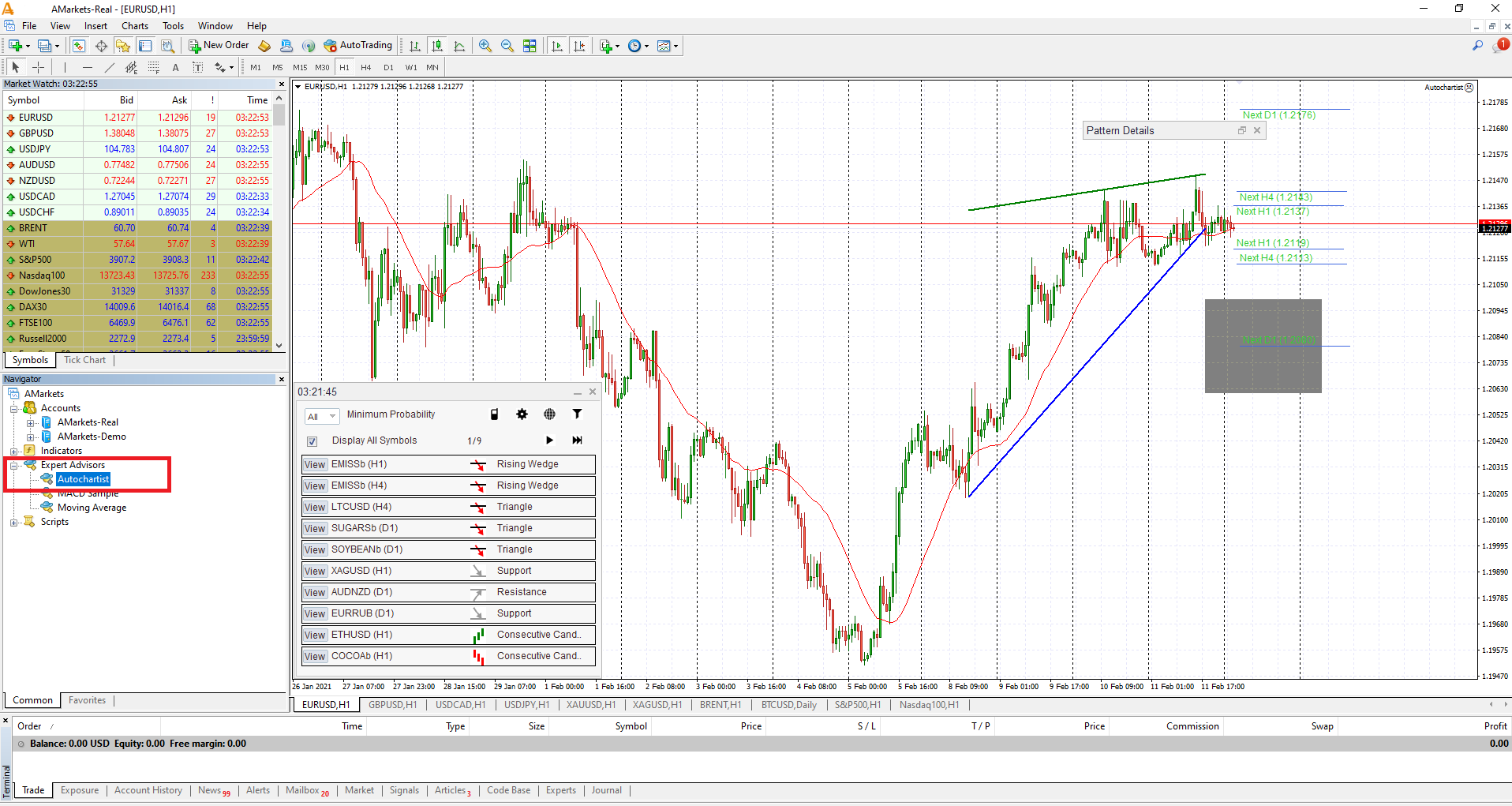Toggle the Terminal window icon
This screenshot has width=1512, height=806.
click(145, 46)
